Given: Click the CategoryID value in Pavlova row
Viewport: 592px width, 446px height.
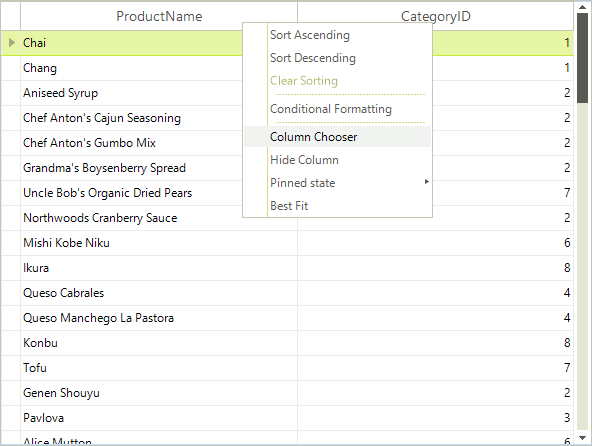Looking at the screenshot, I should (435, 418).
